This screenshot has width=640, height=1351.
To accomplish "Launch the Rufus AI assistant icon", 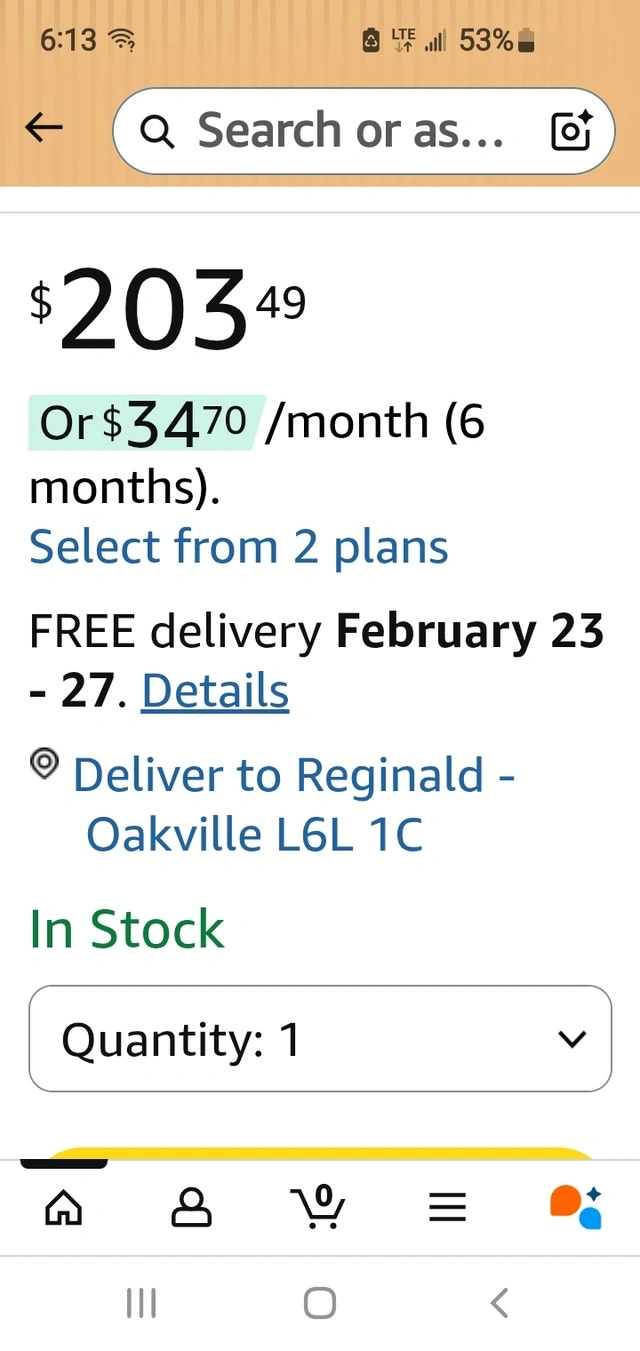I will click(575, 1207).
